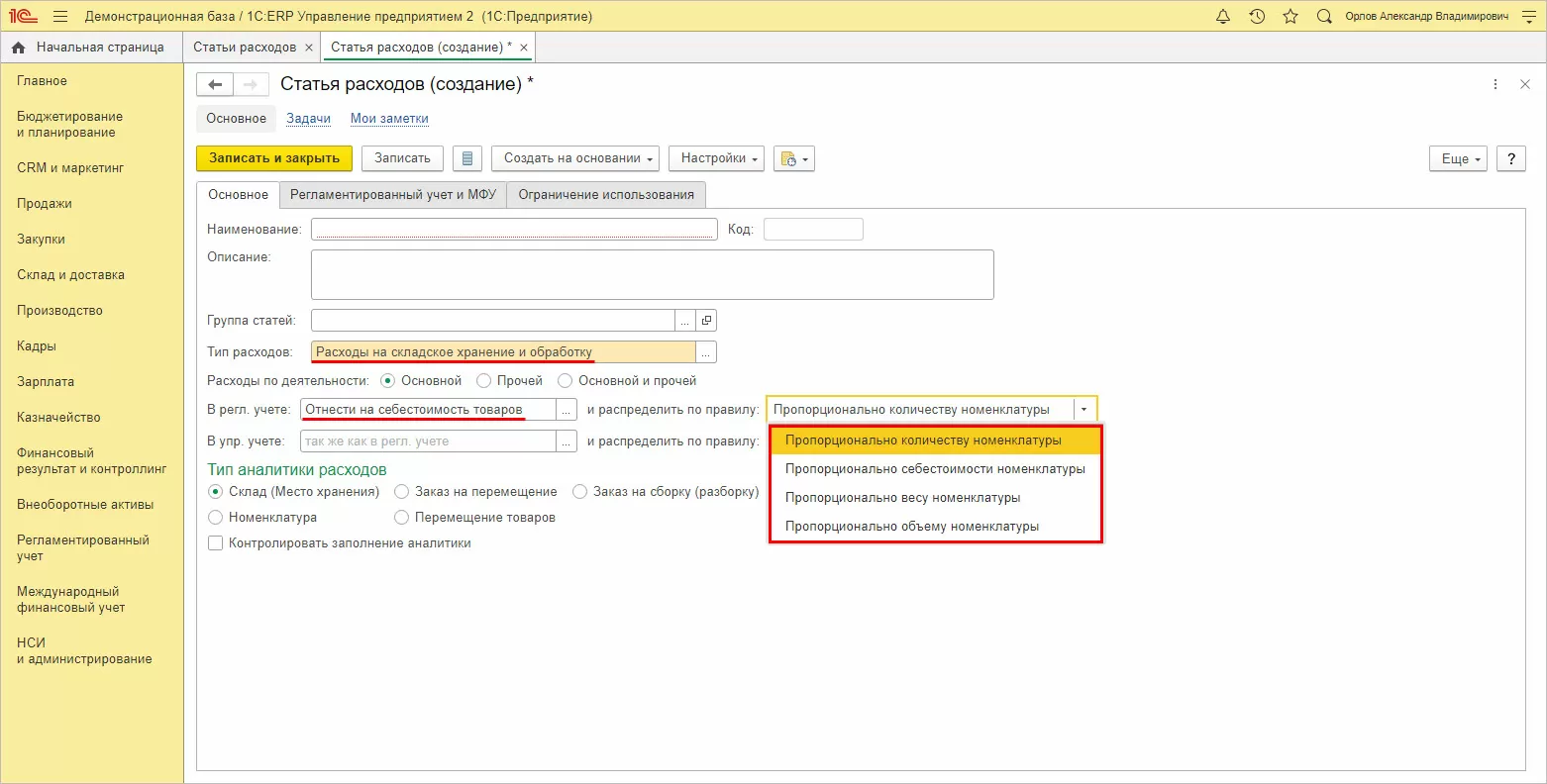Close the Статья расходов (создание) tab
This screenshot has width=1547, height=784.
point(524,48)
